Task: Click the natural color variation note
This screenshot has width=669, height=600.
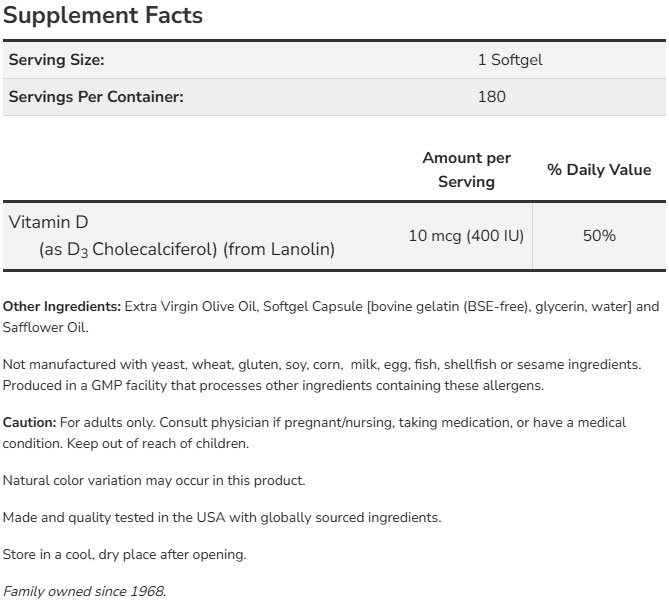Action: tap(154, 480)
